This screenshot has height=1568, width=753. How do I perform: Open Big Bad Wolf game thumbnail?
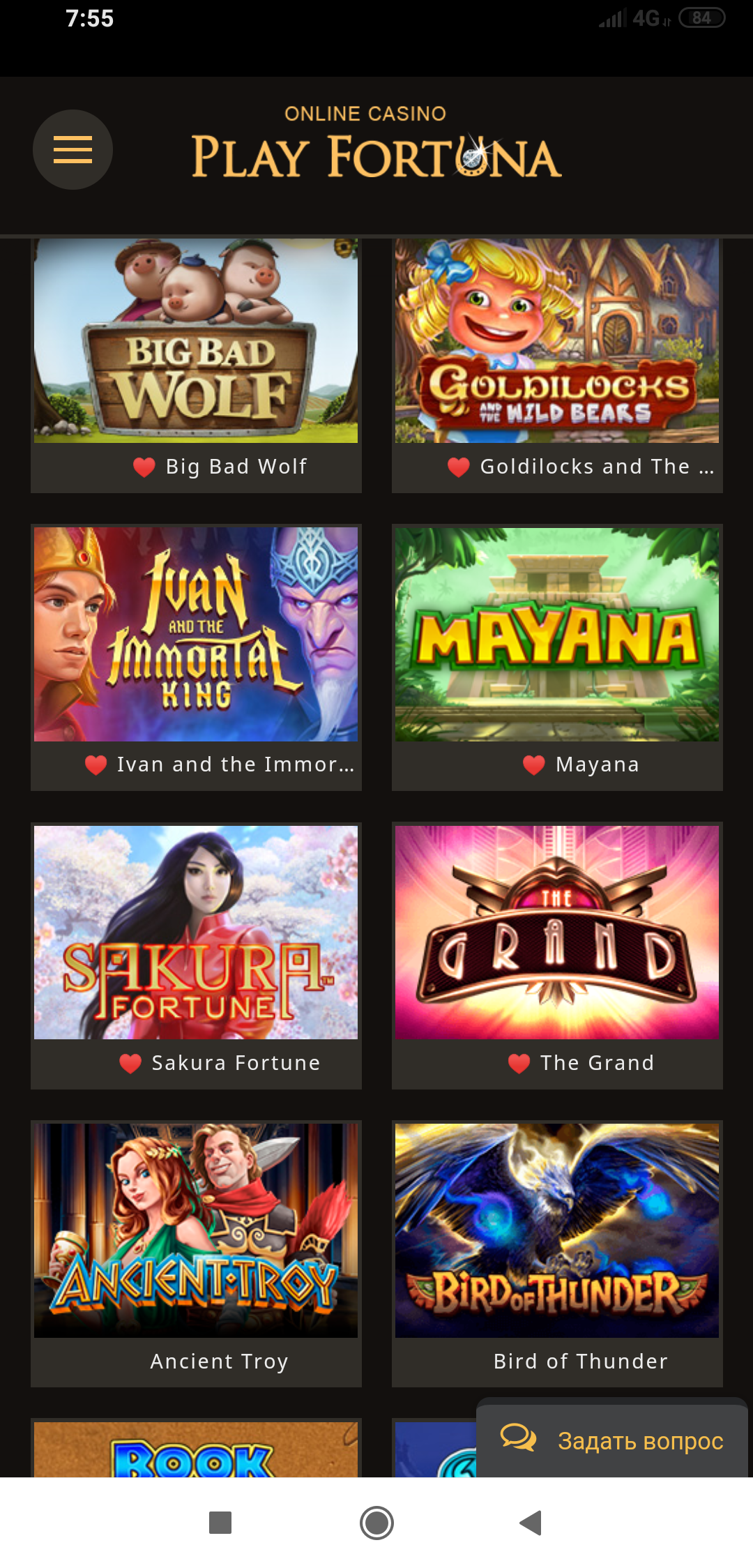tap(196, 340)
